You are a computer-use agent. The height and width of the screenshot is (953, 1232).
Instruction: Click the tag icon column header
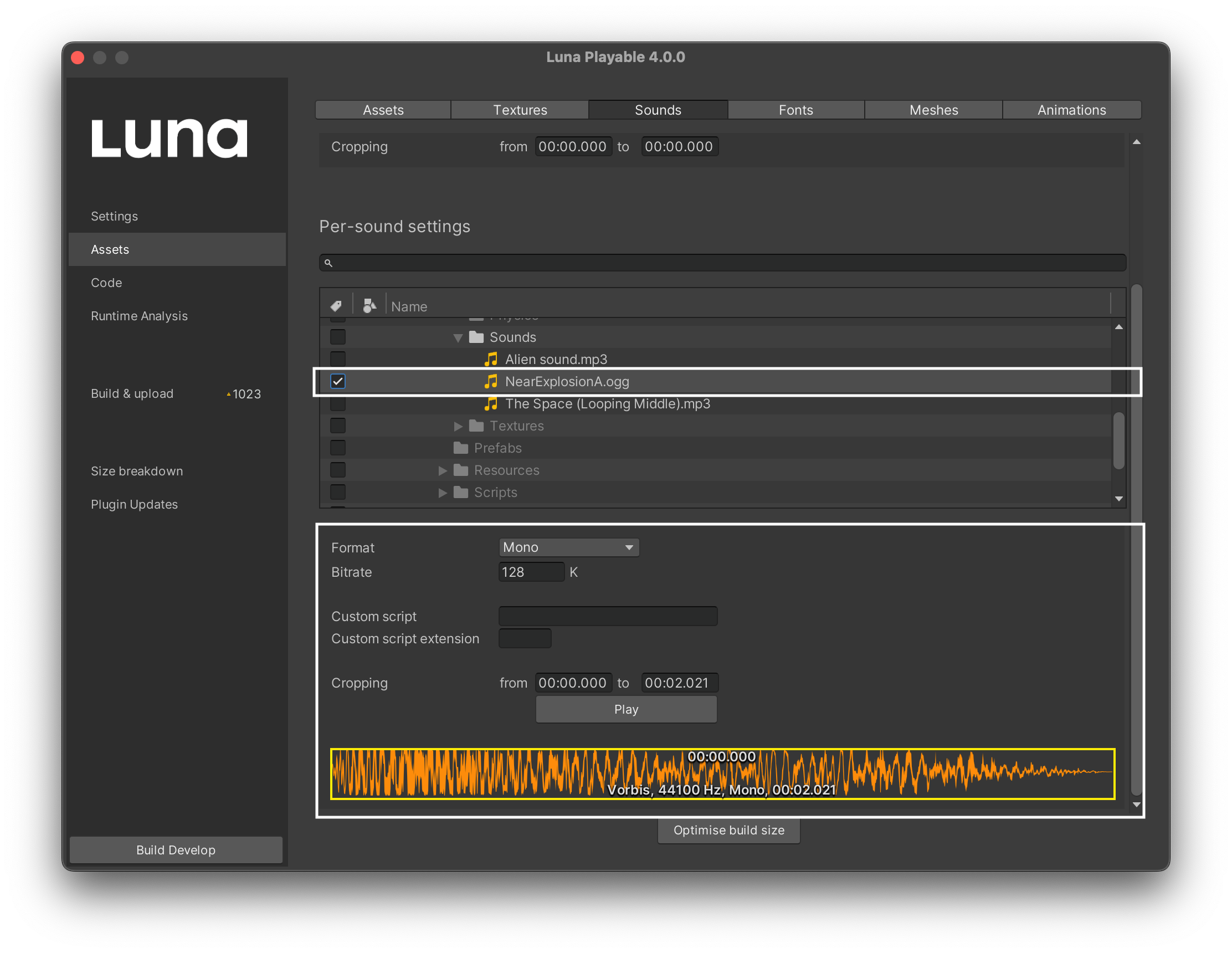[x=336, y=306]
